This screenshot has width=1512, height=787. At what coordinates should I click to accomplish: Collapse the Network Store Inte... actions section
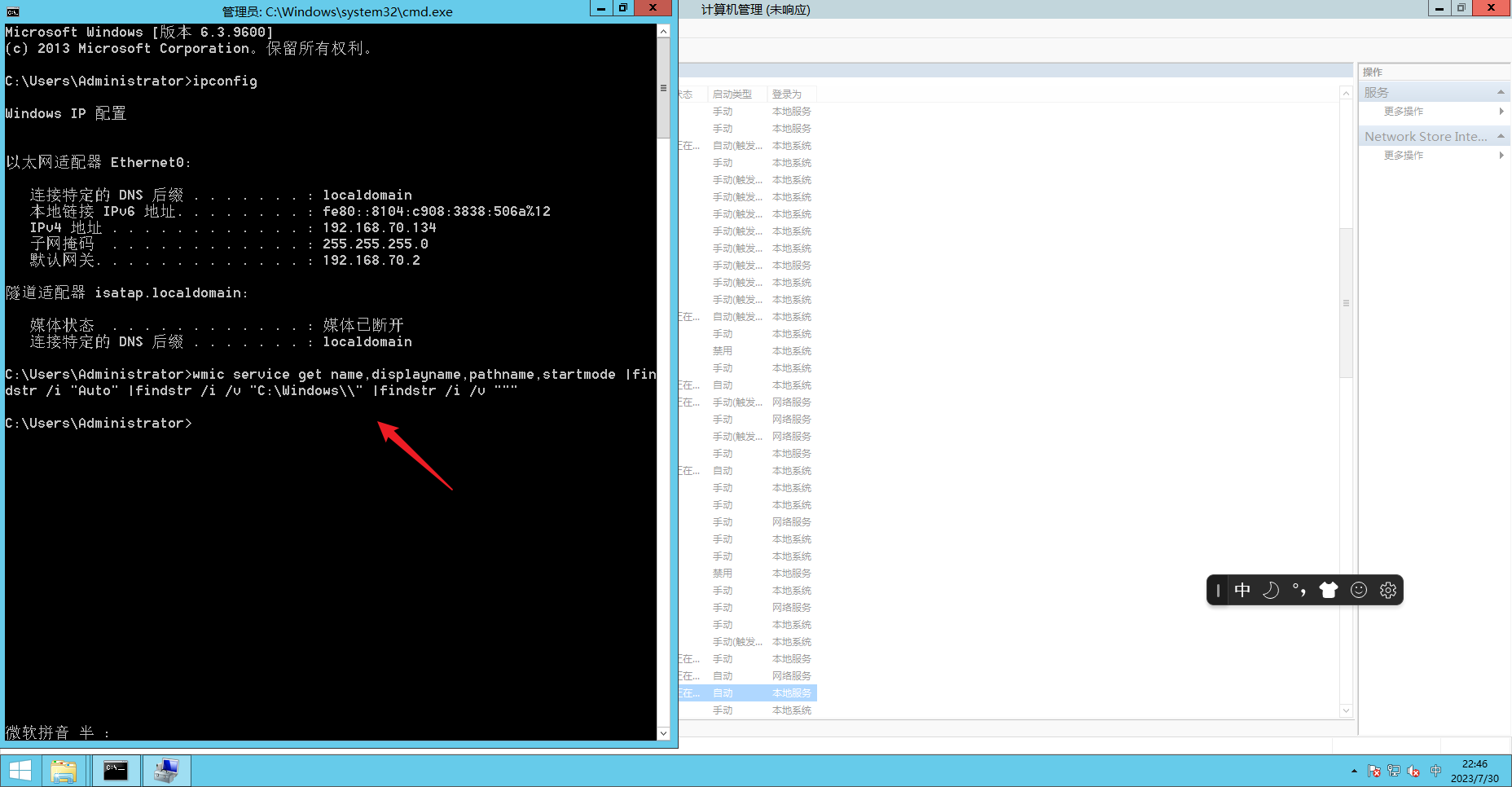click(1501, 136)
